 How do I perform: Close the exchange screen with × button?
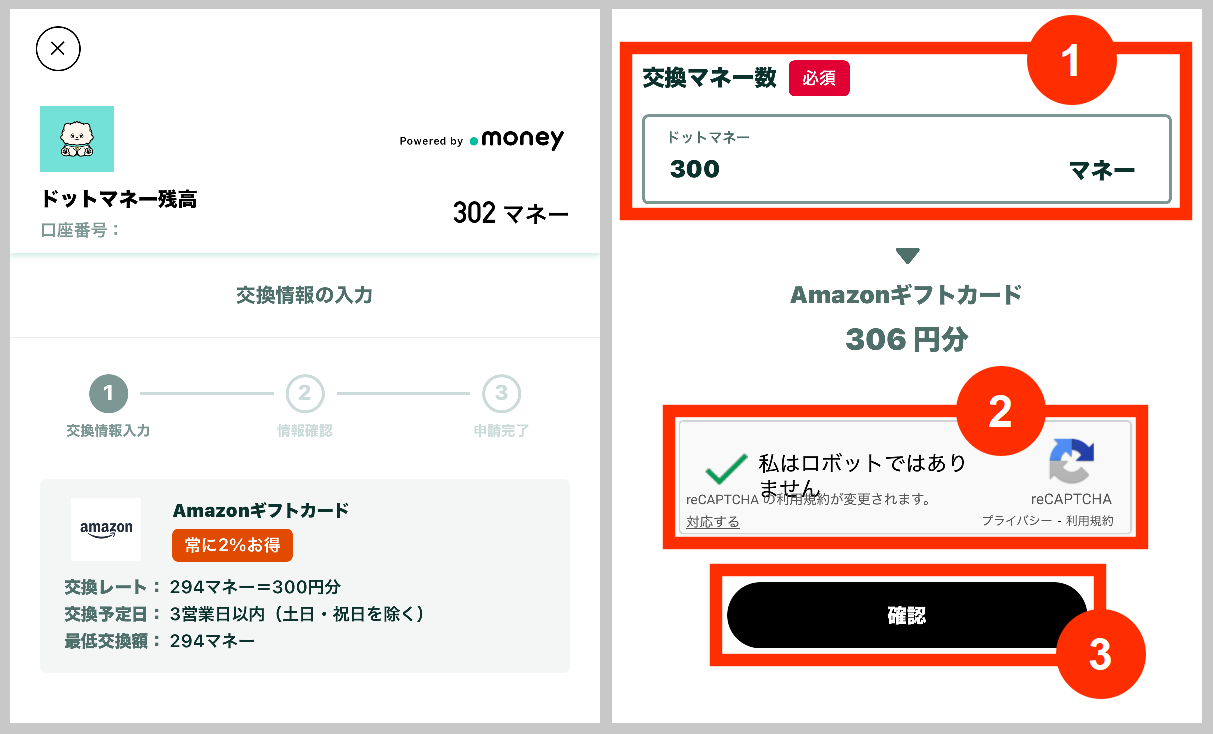[x=58, y=49]
